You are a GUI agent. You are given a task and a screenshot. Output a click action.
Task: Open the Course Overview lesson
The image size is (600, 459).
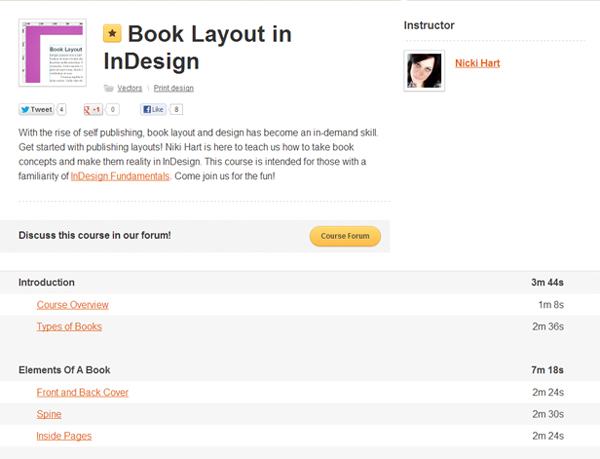tap(72, 304)
